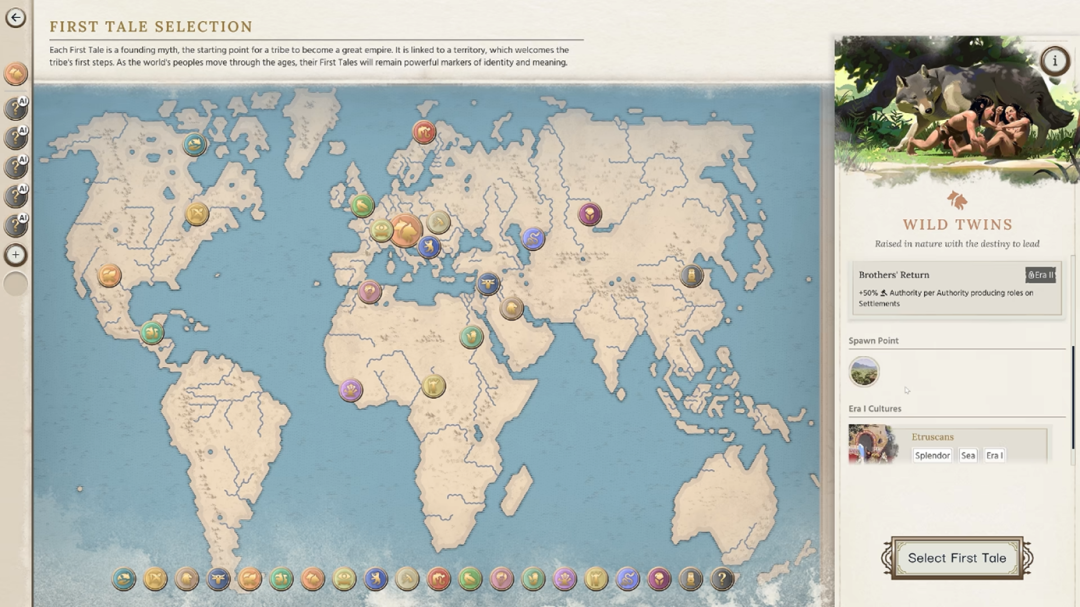The height and width of the screenshot is (607, 1080).
Task: Pick the red tale icon in the bottom row
Action: pos(439,579)
